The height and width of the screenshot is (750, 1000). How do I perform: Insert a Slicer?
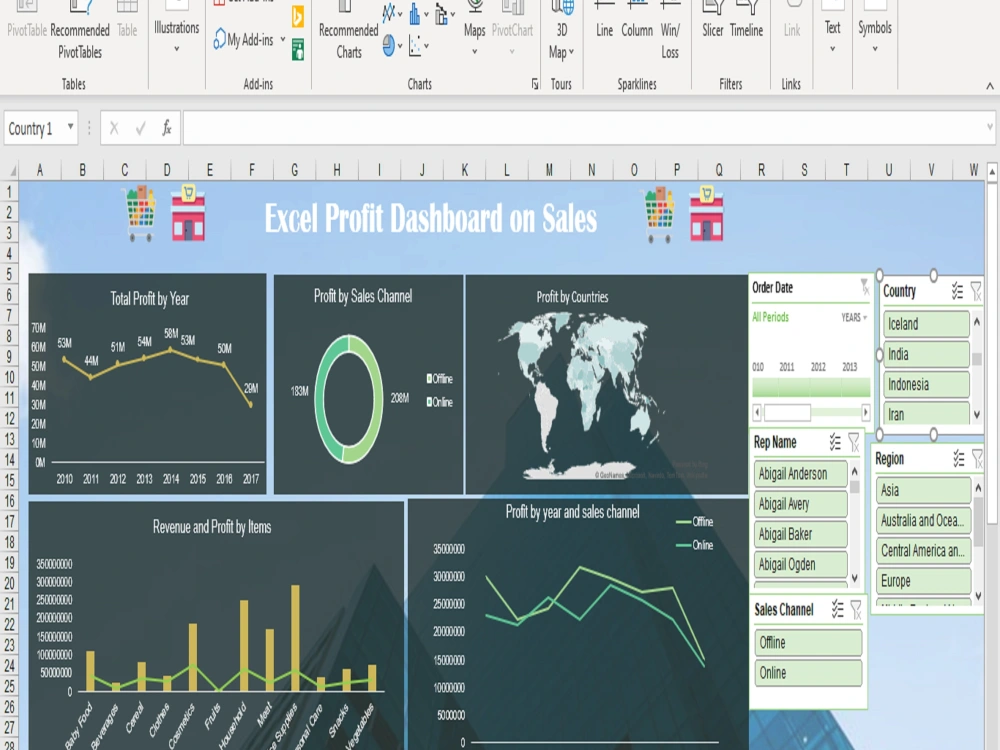click(712, 20)
